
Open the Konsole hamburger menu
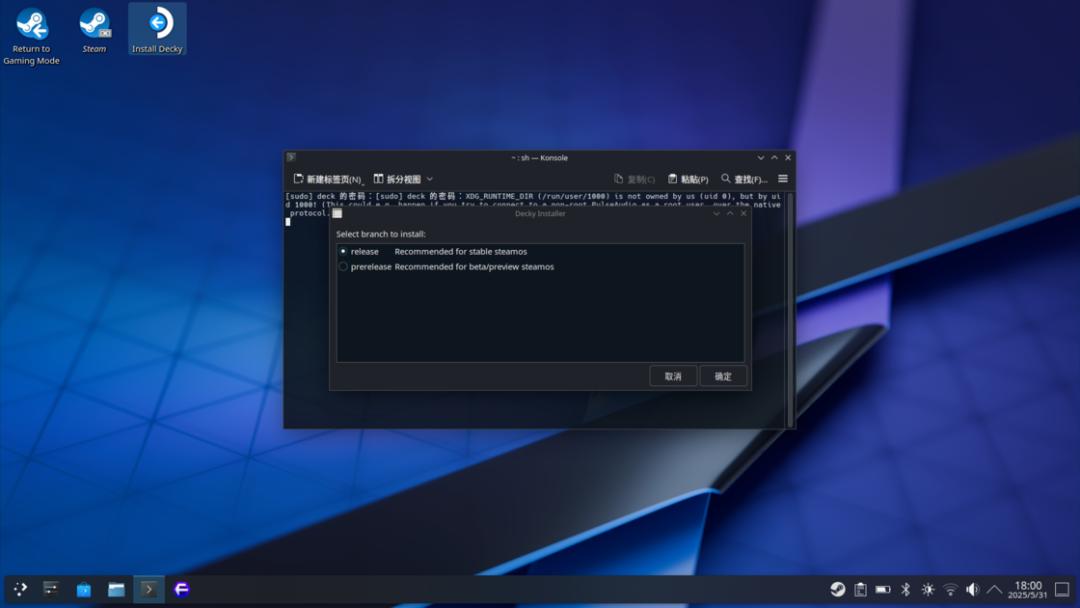(x=782, y=178)
